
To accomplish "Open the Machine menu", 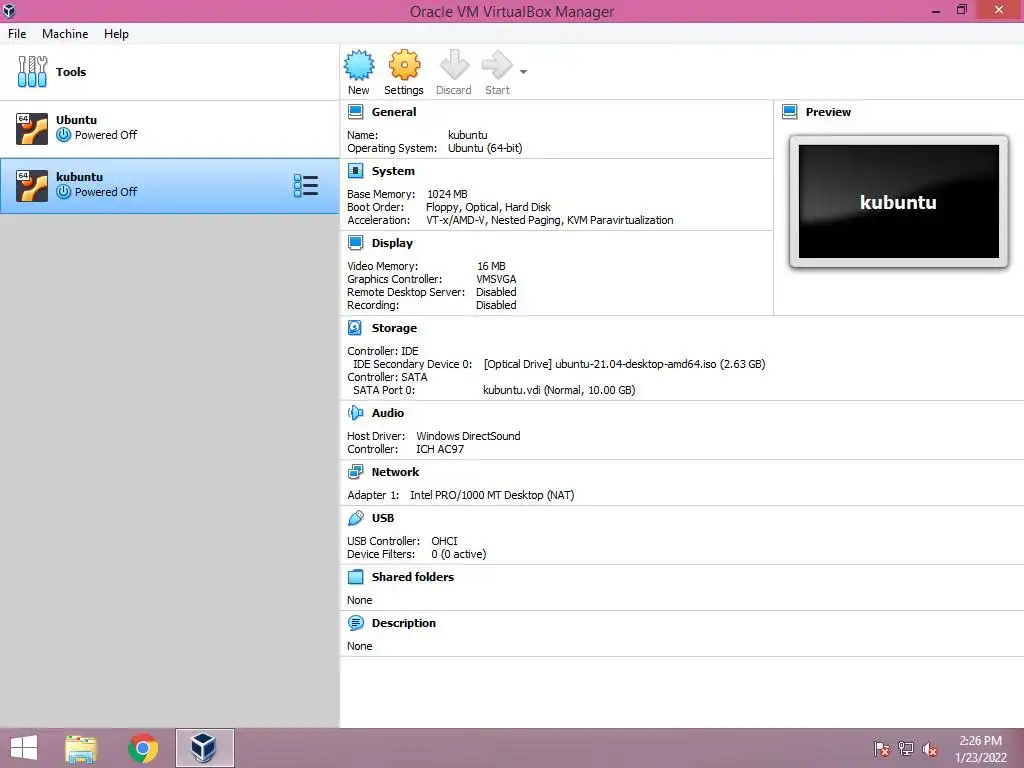I will click(x=65, y=34).
